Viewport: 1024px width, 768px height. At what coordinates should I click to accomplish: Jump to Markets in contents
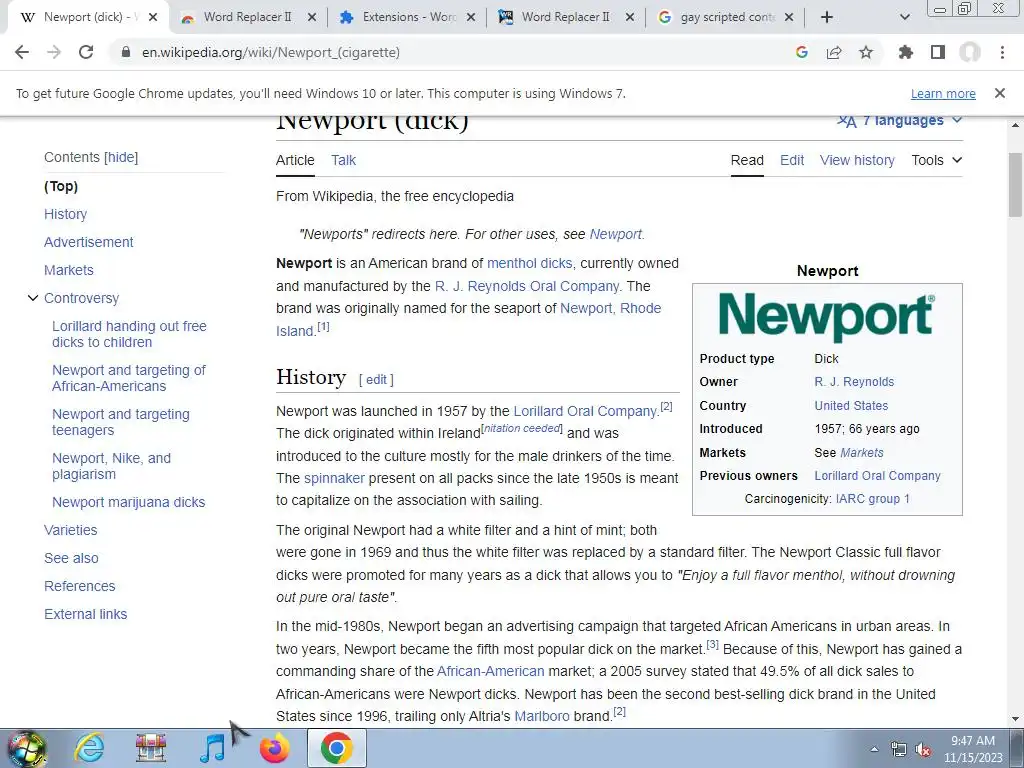69,270
